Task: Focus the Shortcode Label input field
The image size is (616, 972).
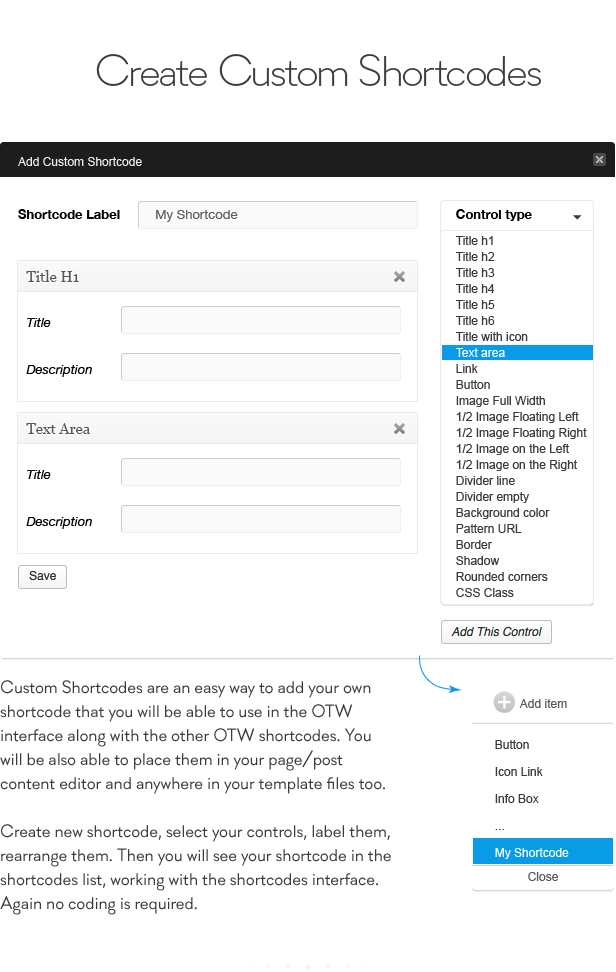Action: point(278,215)
